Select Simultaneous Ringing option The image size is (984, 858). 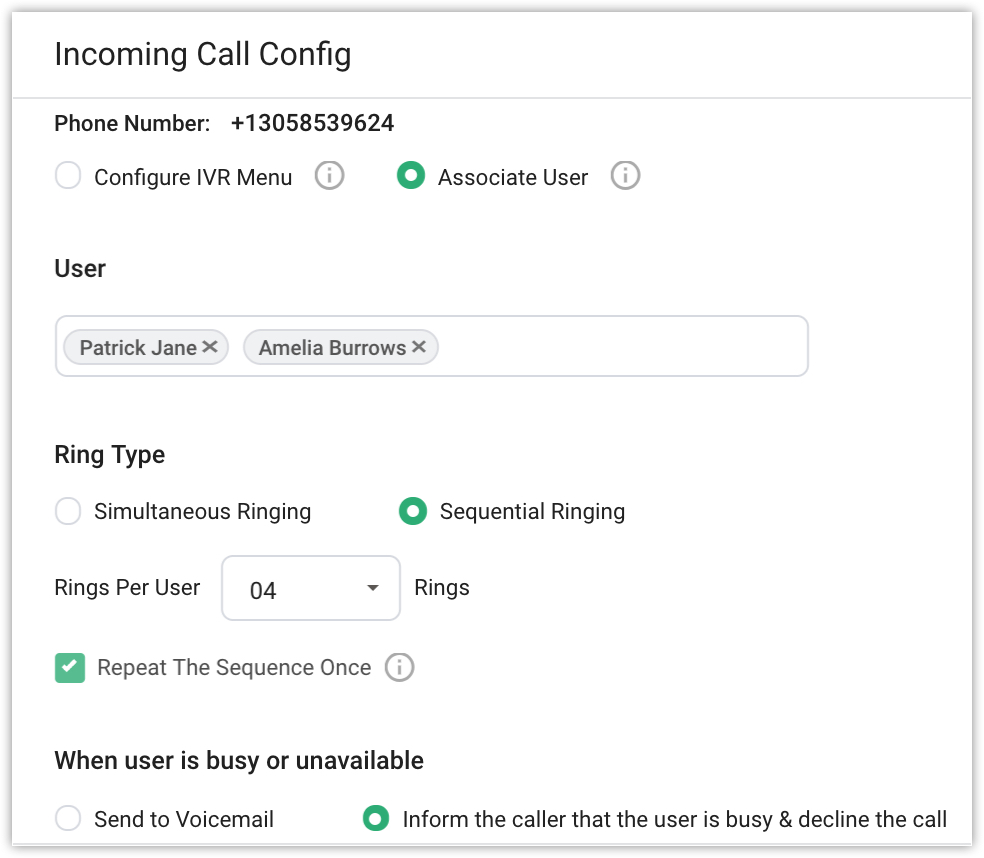(68, 512)
